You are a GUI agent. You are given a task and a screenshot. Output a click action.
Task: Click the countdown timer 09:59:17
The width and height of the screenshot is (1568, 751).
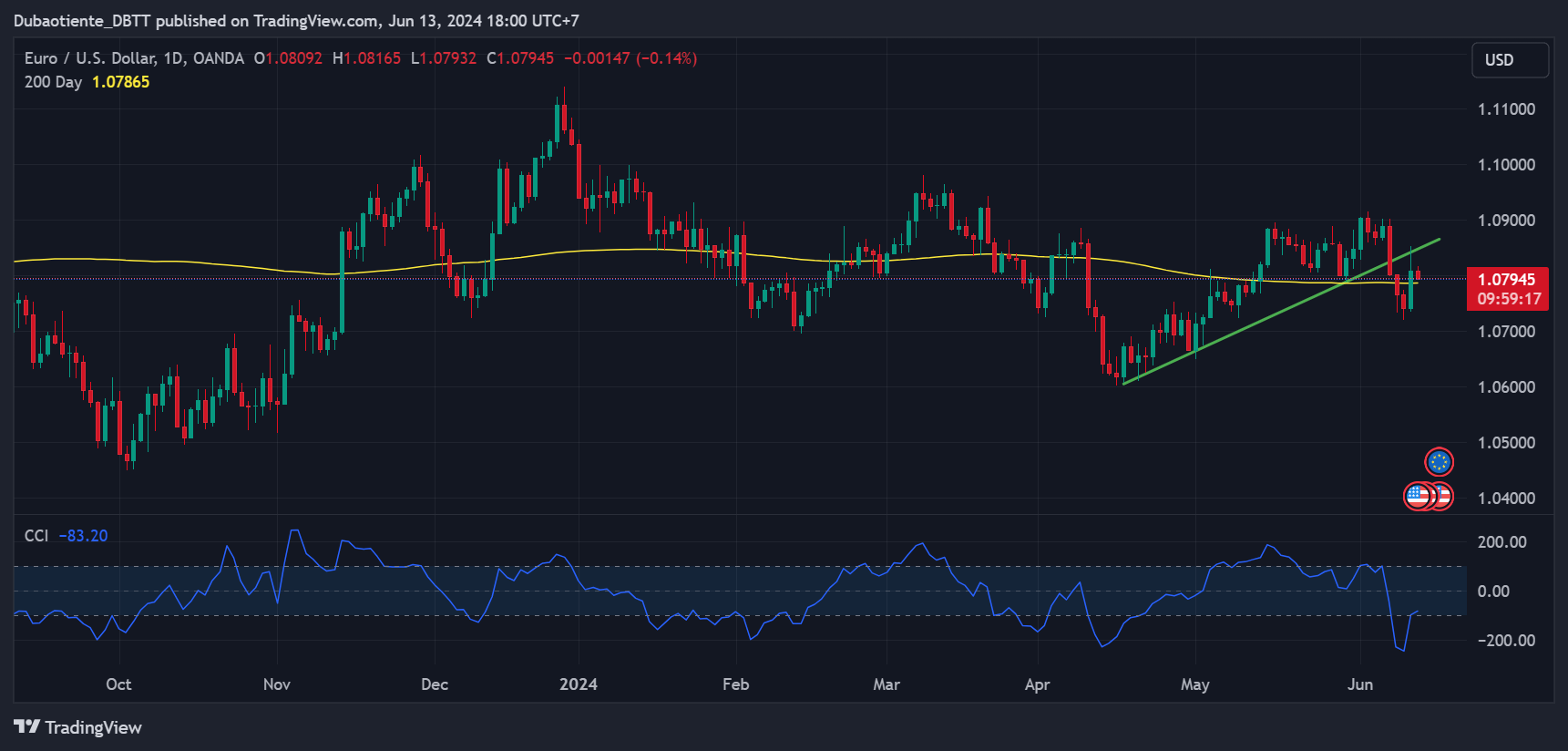point(1509,299)
